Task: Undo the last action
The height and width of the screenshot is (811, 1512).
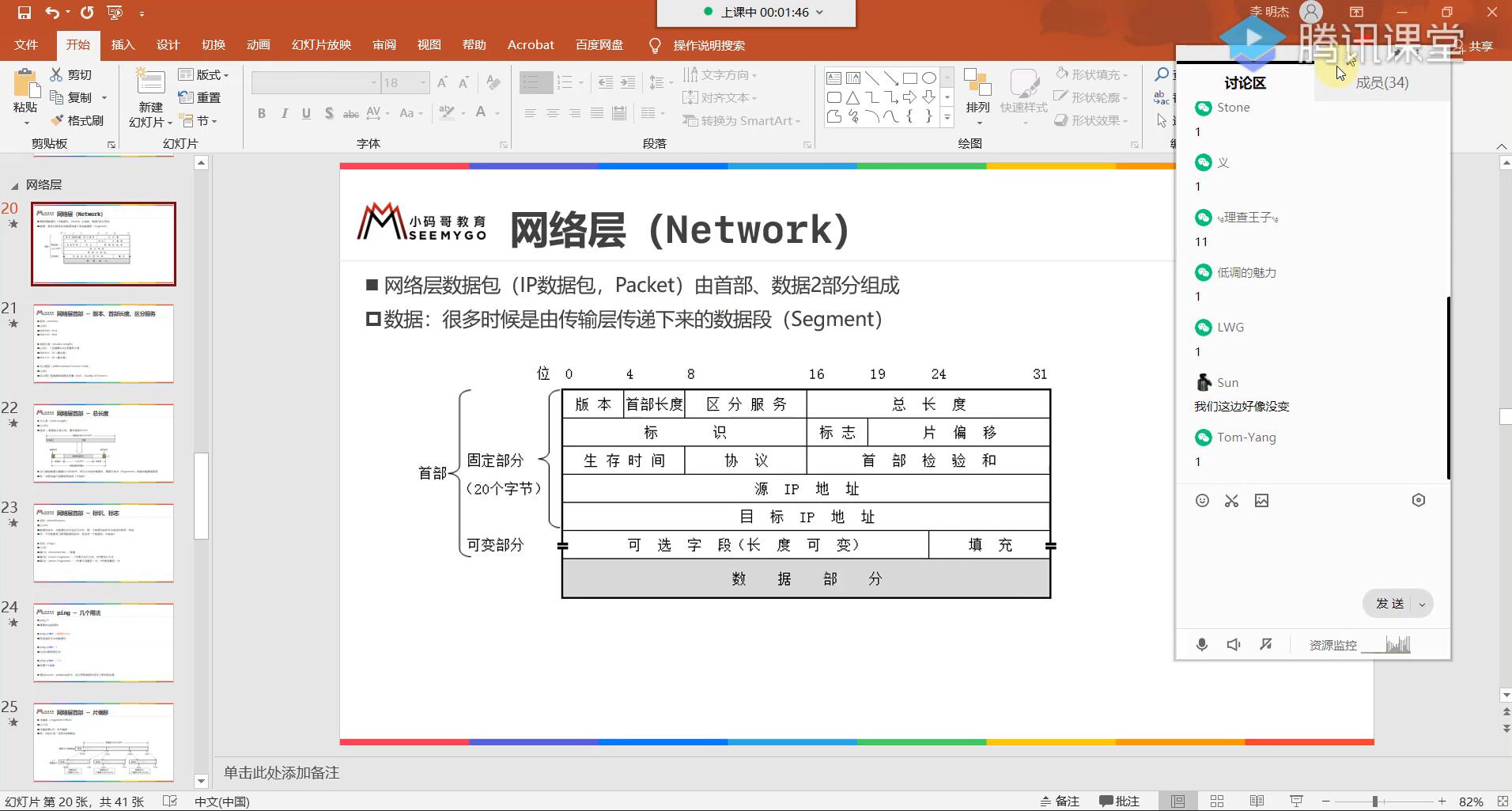Action: tap(52, 13)
